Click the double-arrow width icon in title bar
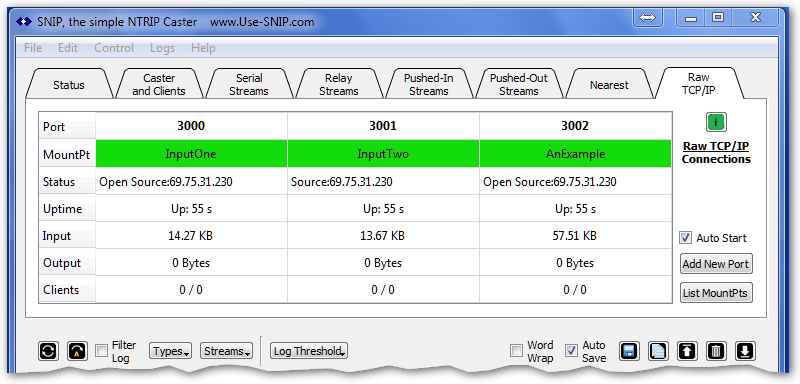Viewport: 800px width, 384px height. click(x=647, y=18)
